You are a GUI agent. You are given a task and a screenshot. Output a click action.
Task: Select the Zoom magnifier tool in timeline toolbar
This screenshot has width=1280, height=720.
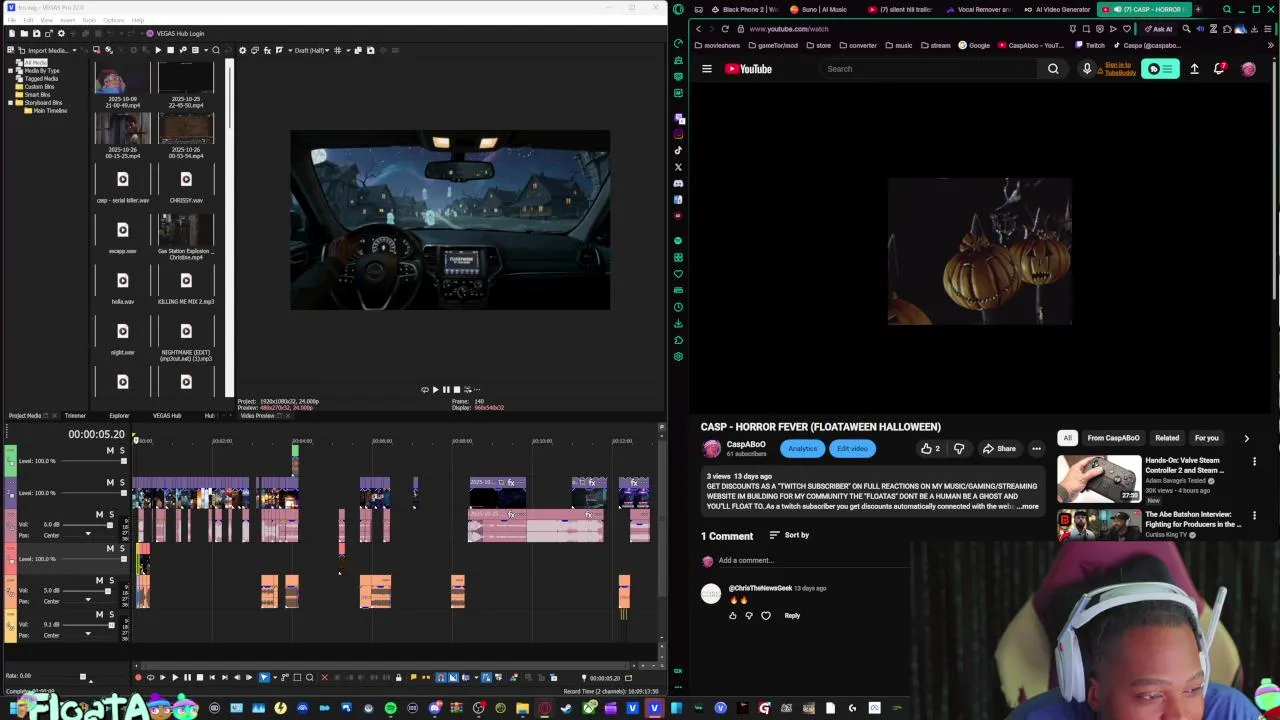click(310, 677)
